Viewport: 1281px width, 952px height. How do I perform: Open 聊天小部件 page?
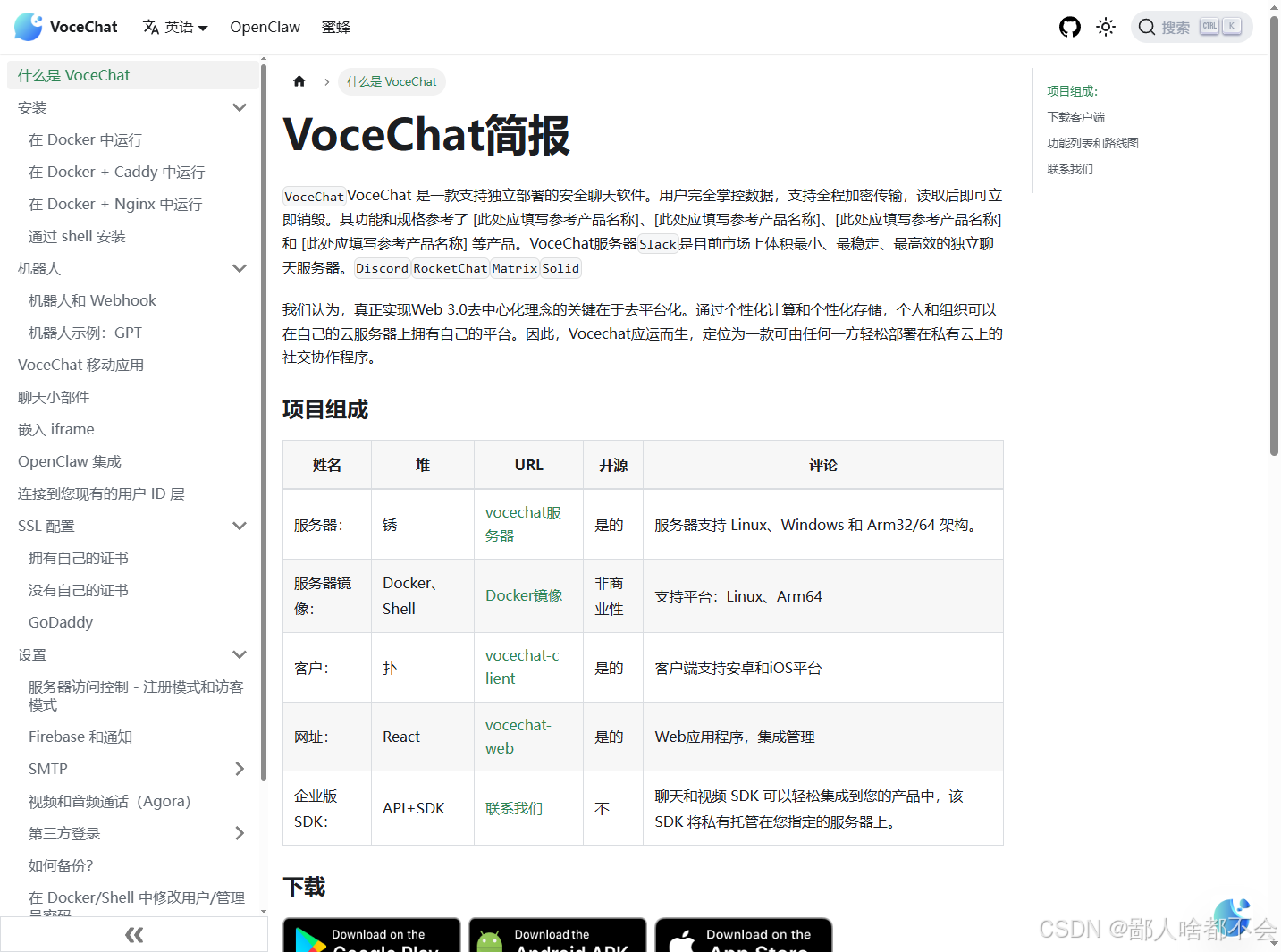click(54, 397)
